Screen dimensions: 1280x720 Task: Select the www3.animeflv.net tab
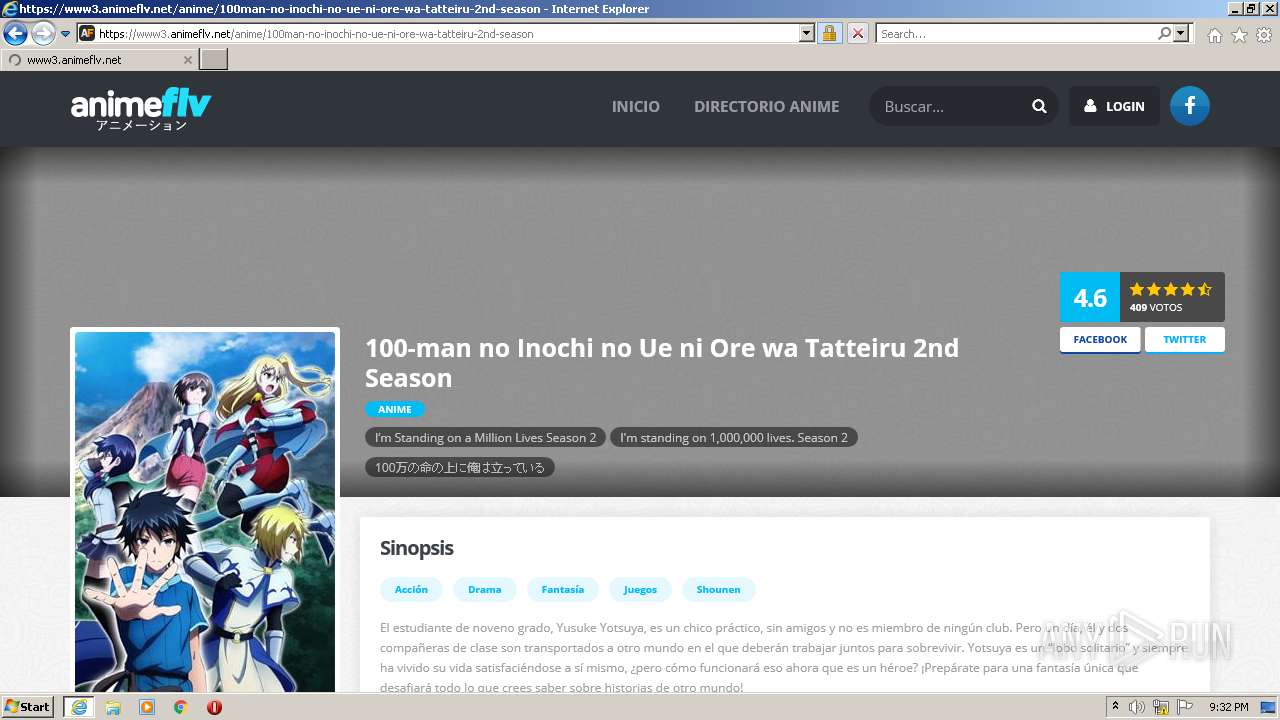[x=98, y=60]
